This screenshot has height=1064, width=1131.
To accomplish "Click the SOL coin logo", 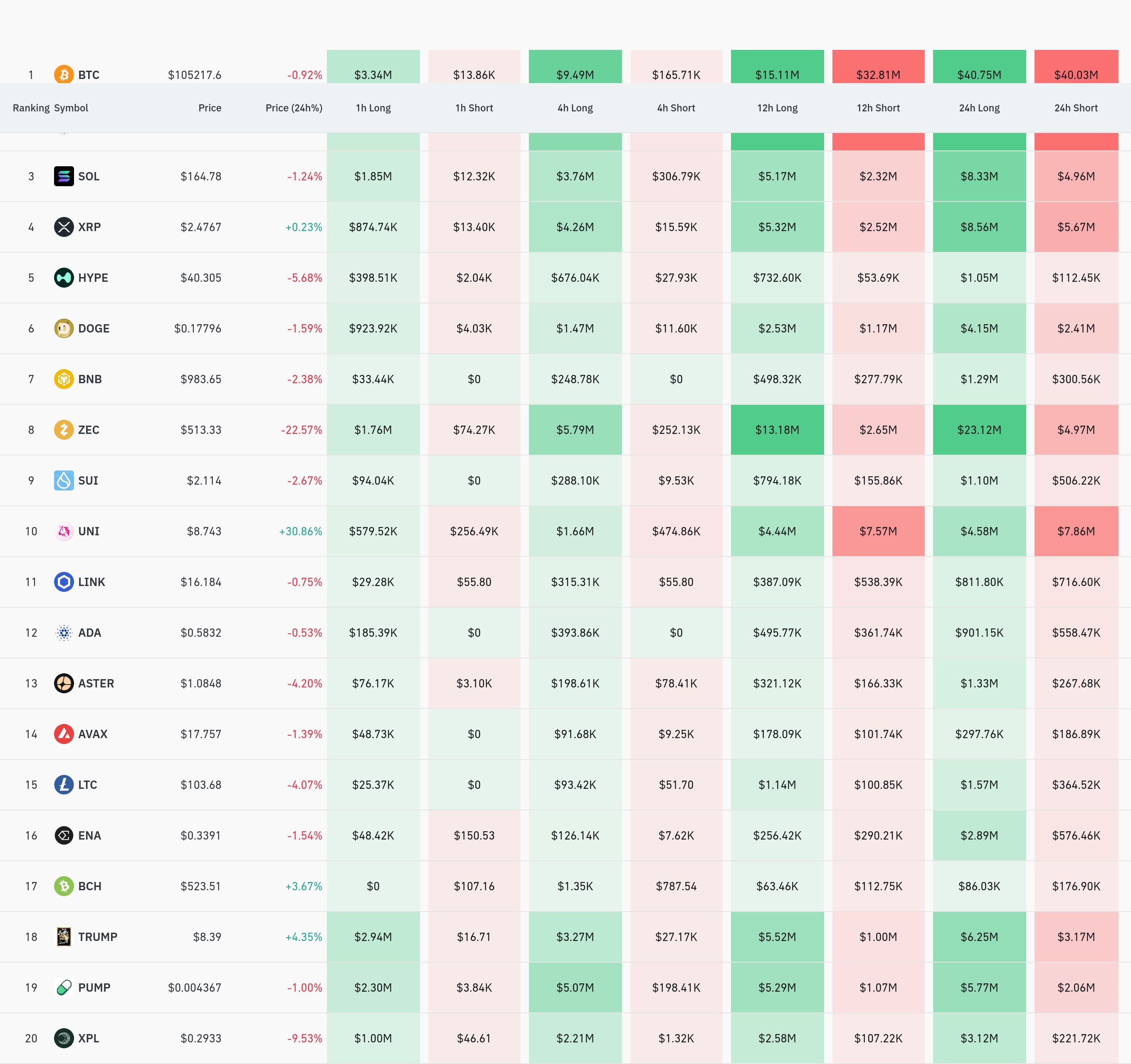I will 64,176.
